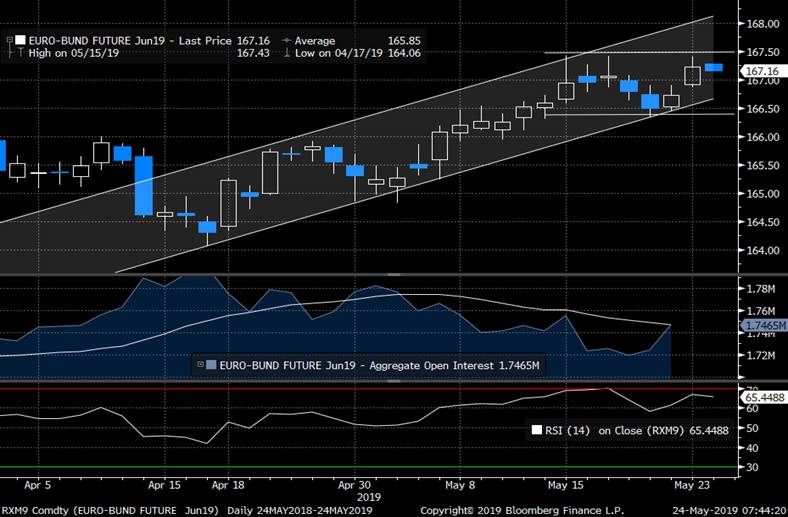Click the 167.43 high value
788x517 pixels.
[253, 53]
